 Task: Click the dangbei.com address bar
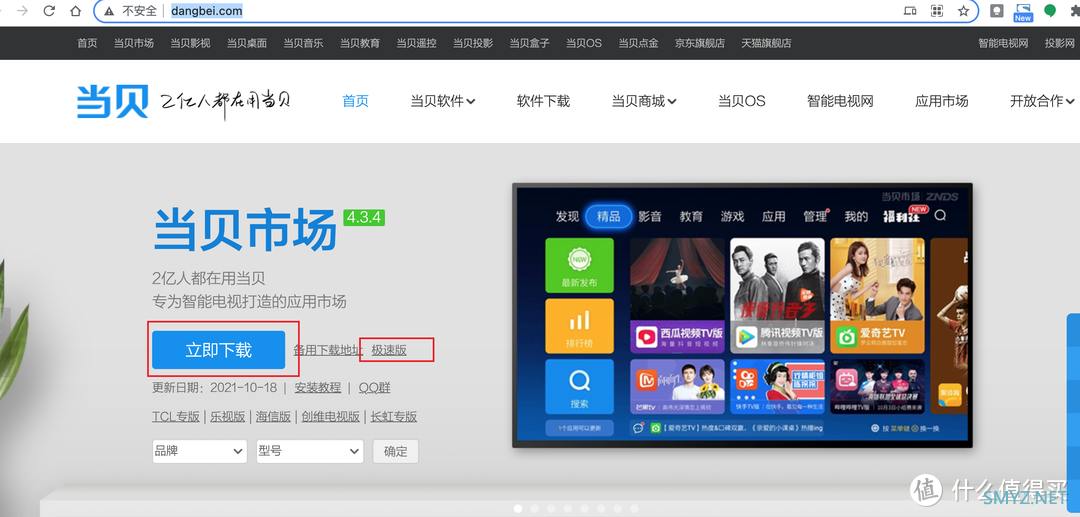[x=536, y=11]
